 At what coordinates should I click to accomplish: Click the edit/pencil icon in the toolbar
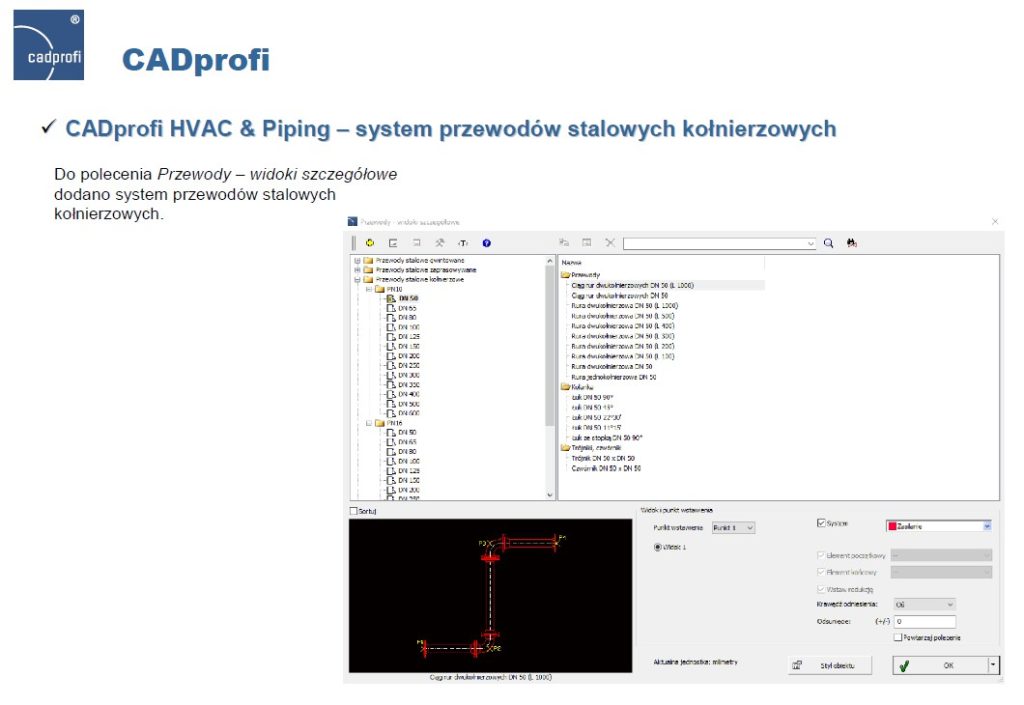tap(394, 243)
